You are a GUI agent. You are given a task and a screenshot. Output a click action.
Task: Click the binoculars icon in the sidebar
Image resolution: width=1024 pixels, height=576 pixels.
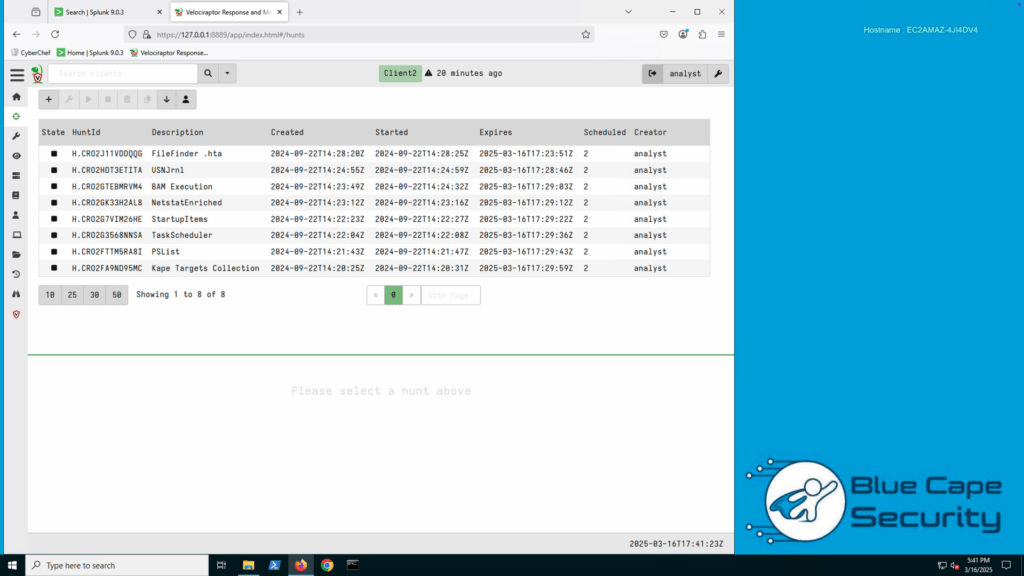(16, 294)
